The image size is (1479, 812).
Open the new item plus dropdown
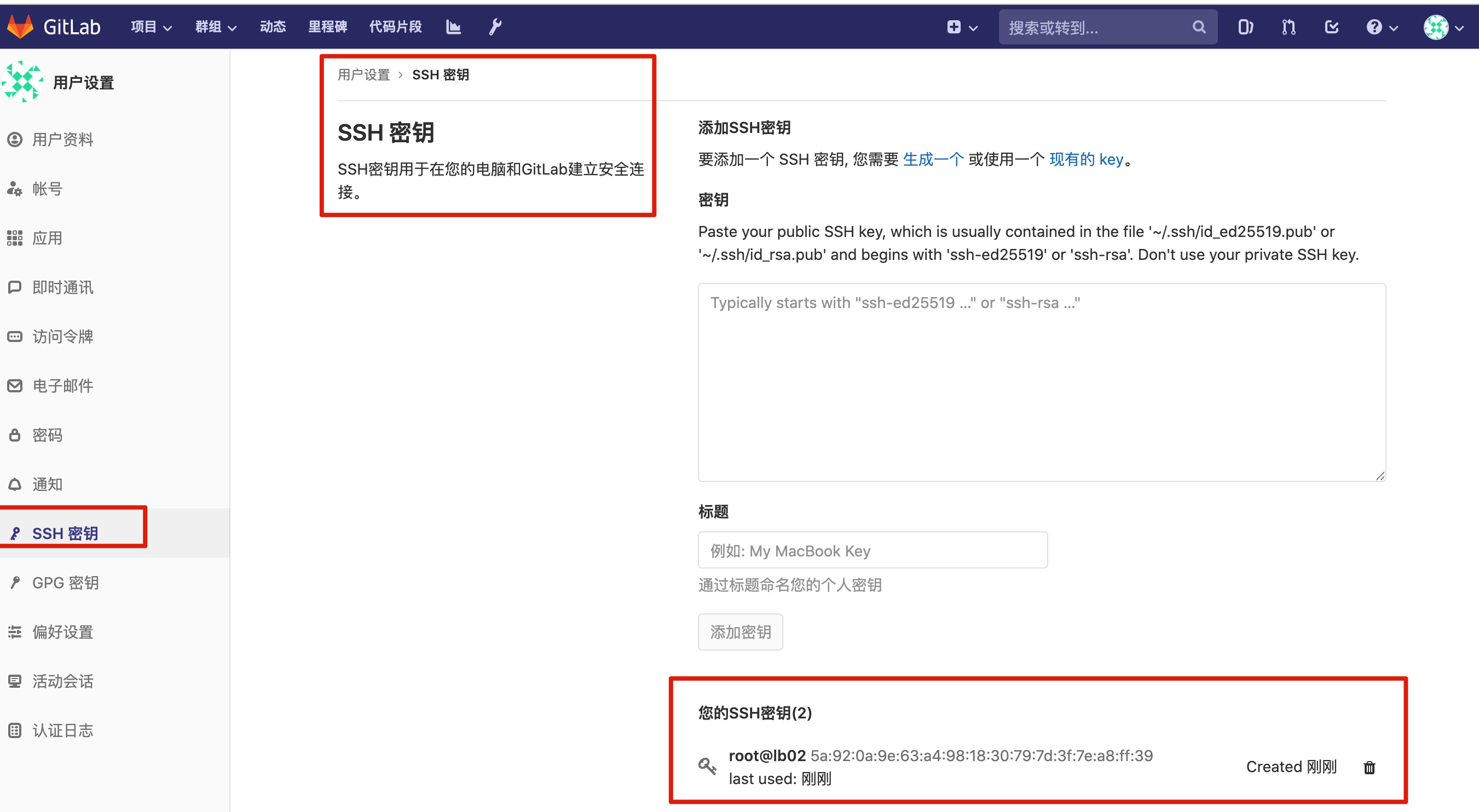point(962,27)
